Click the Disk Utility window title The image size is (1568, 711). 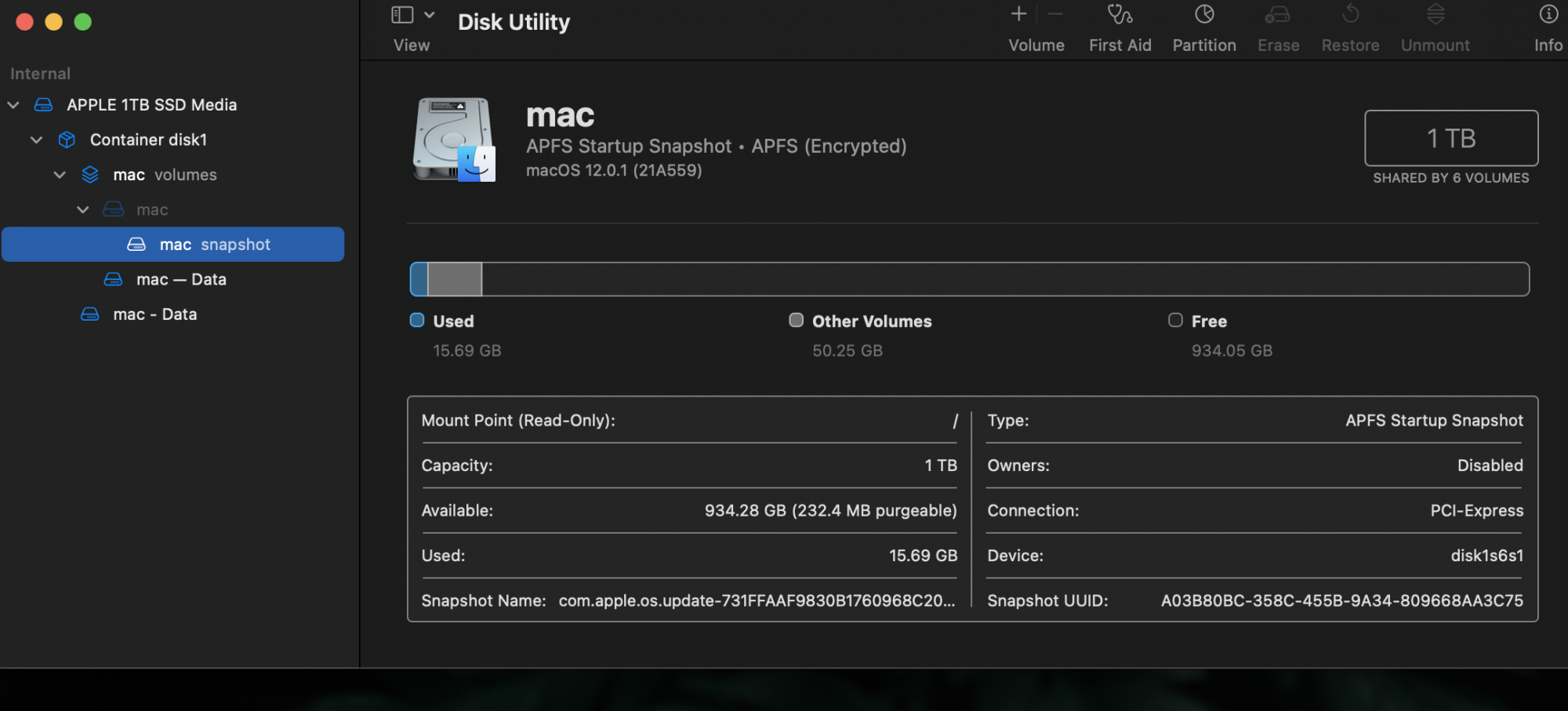coord(514,22)
